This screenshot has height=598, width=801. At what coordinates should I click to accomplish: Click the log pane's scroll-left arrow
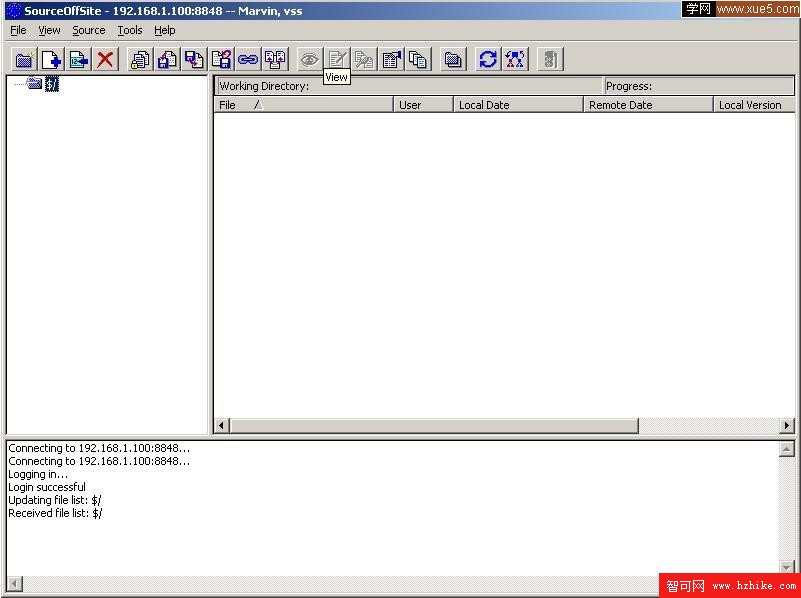point(15,584)
